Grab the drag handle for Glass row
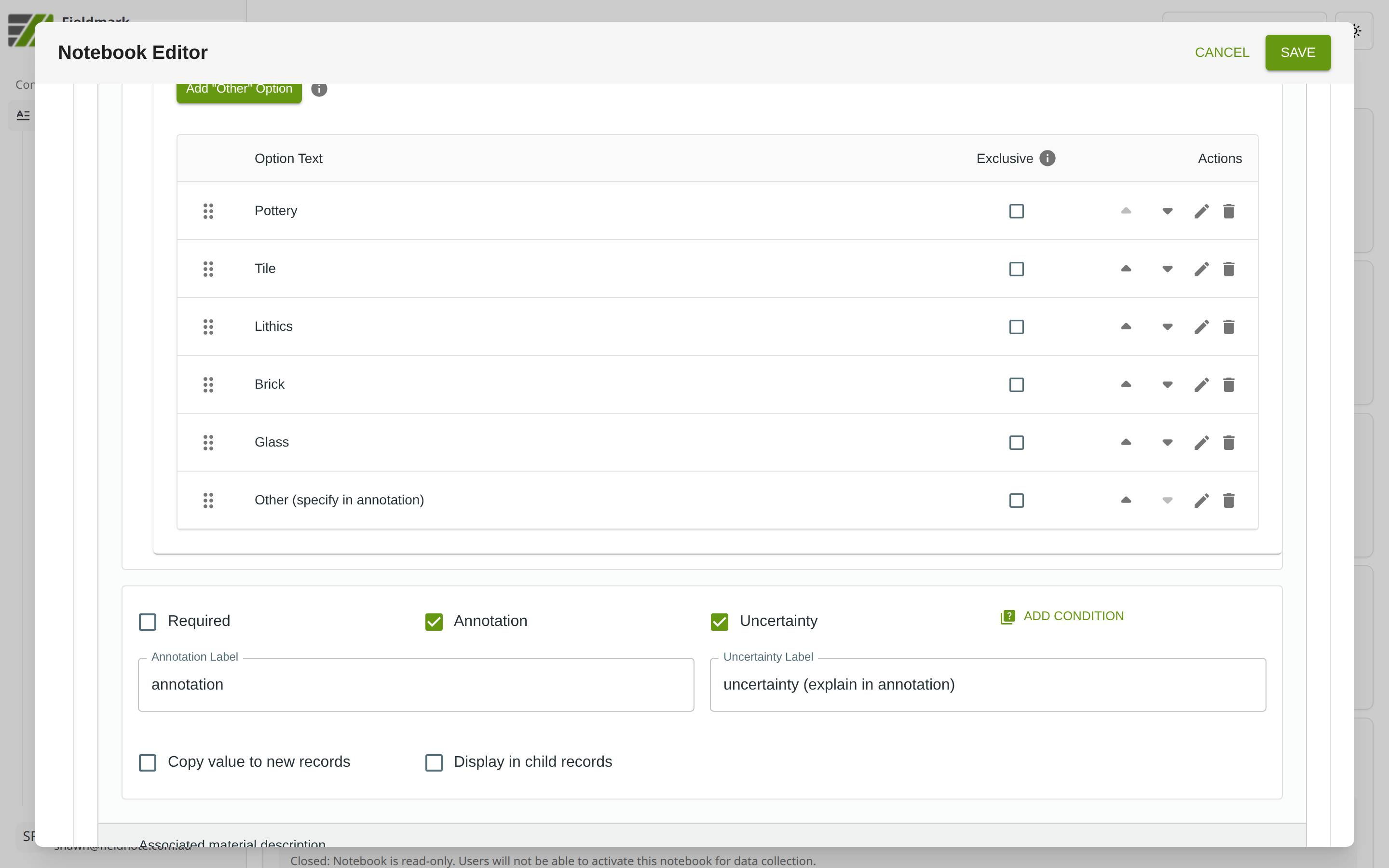 click(x=208, y=442)
